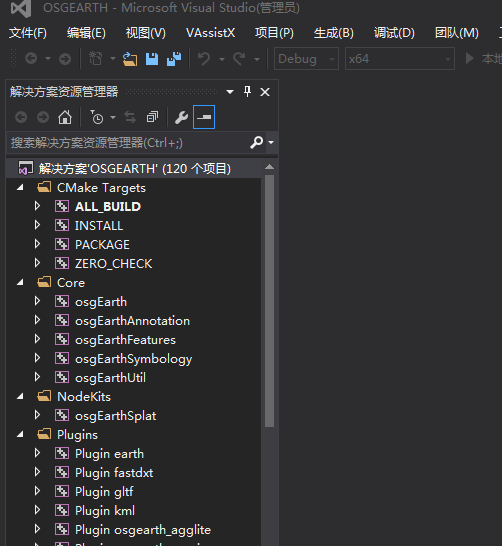502x546 pixels.
Task: Click the save file floppy icon
Action: point(152,59)
